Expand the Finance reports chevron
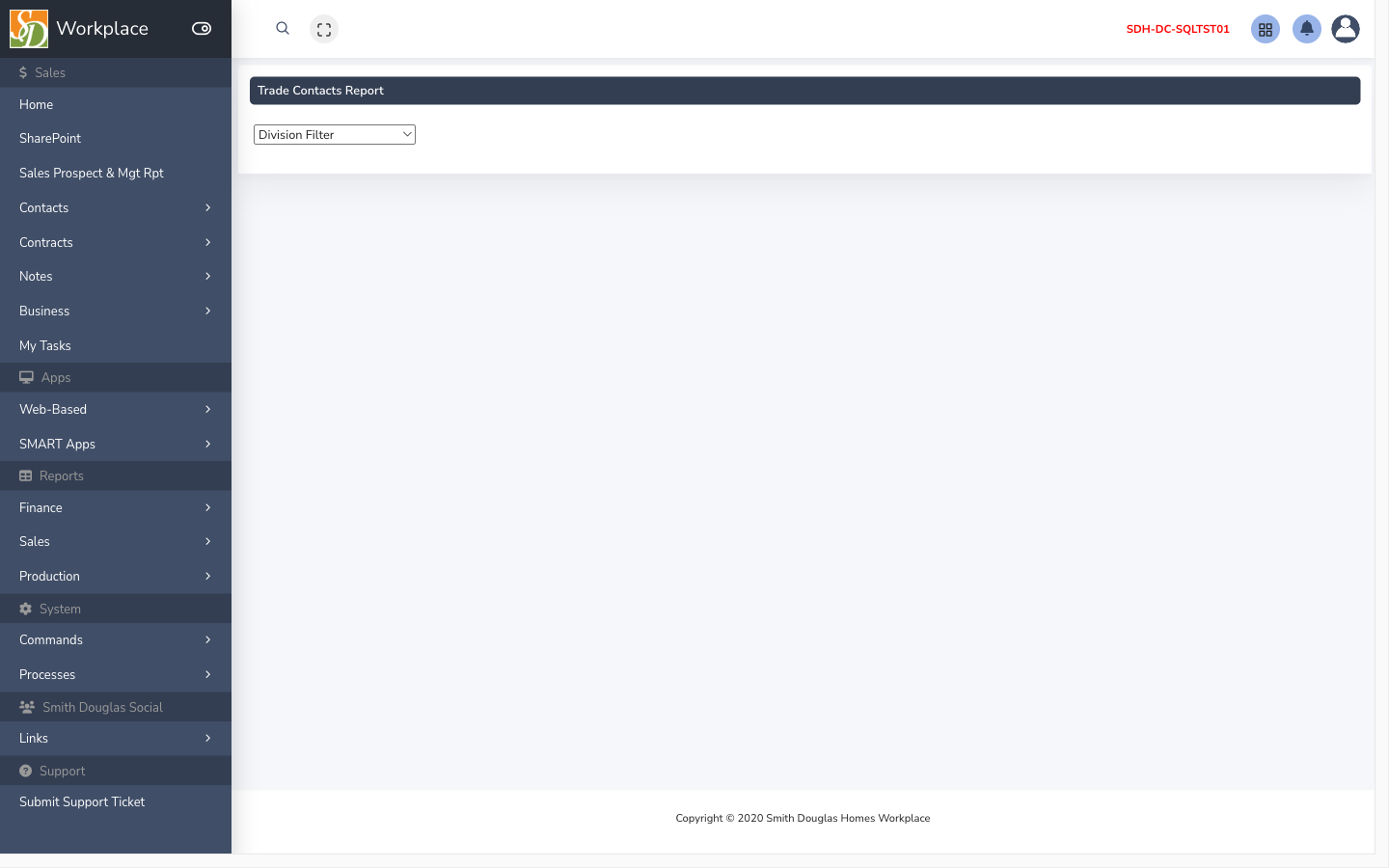The height and width of the screenshot is (868, 1389). point(207,507)
